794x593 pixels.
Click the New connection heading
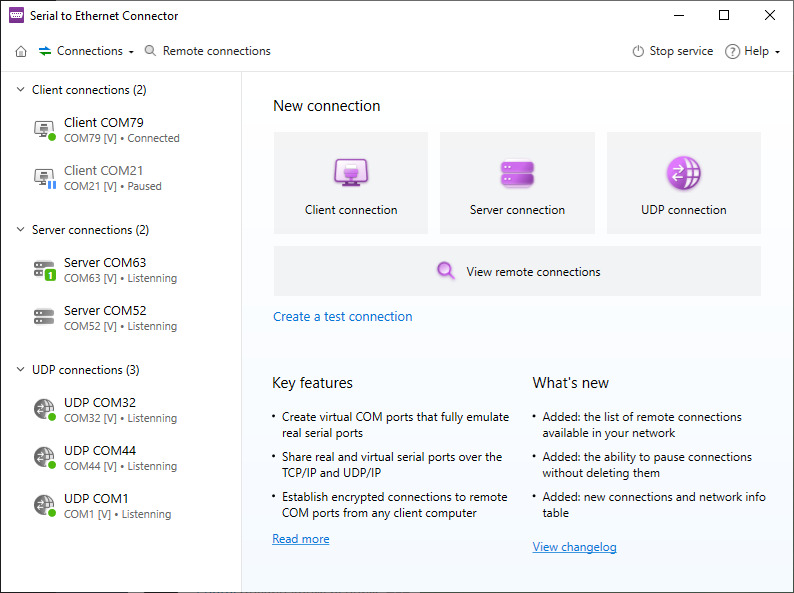tap(327, 106)
